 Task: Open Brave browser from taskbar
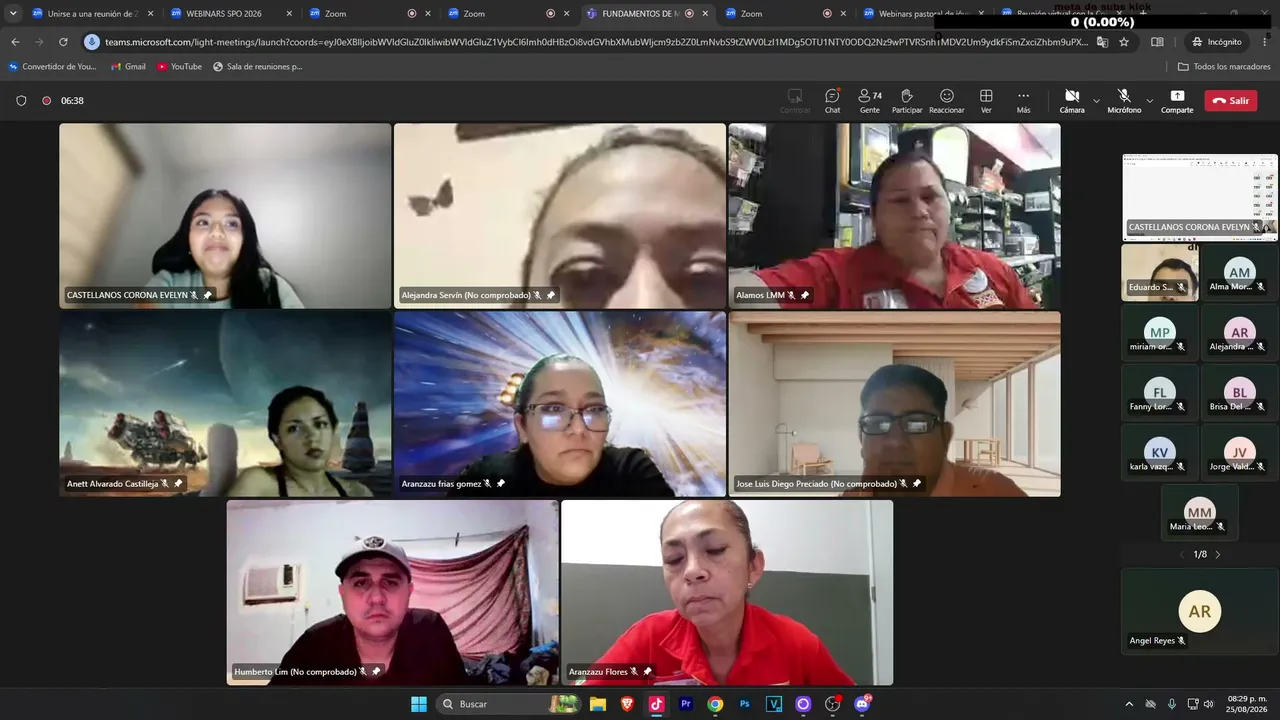627,704
